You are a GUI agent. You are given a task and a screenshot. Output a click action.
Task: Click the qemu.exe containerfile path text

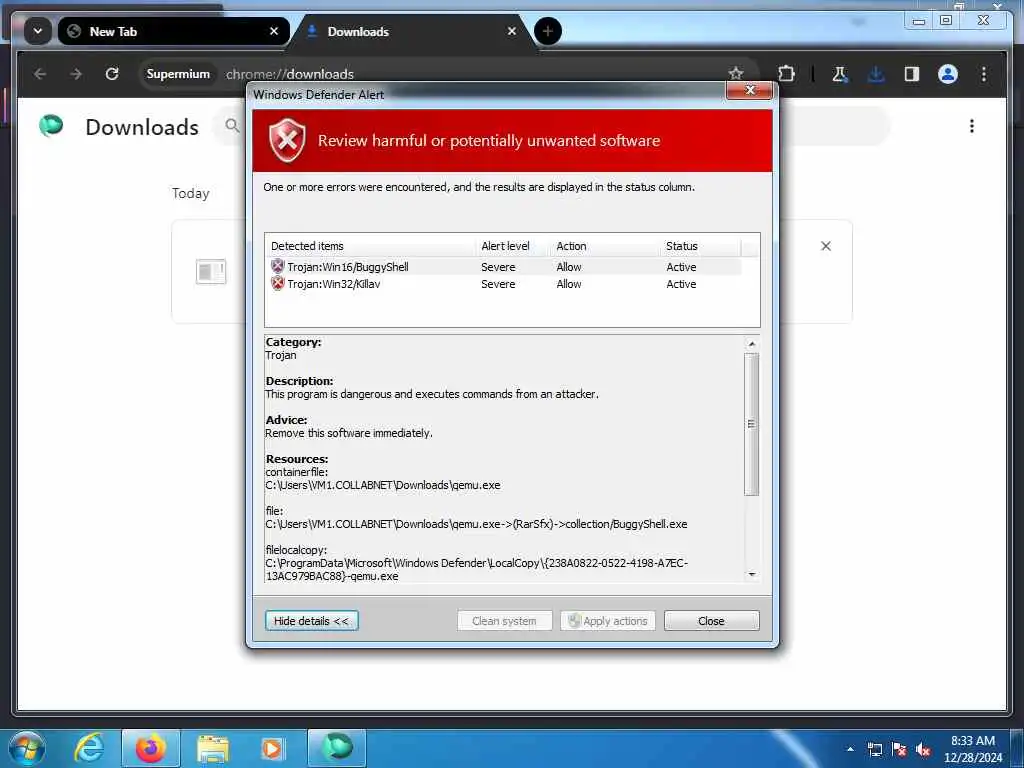click(x=383, y=485)
